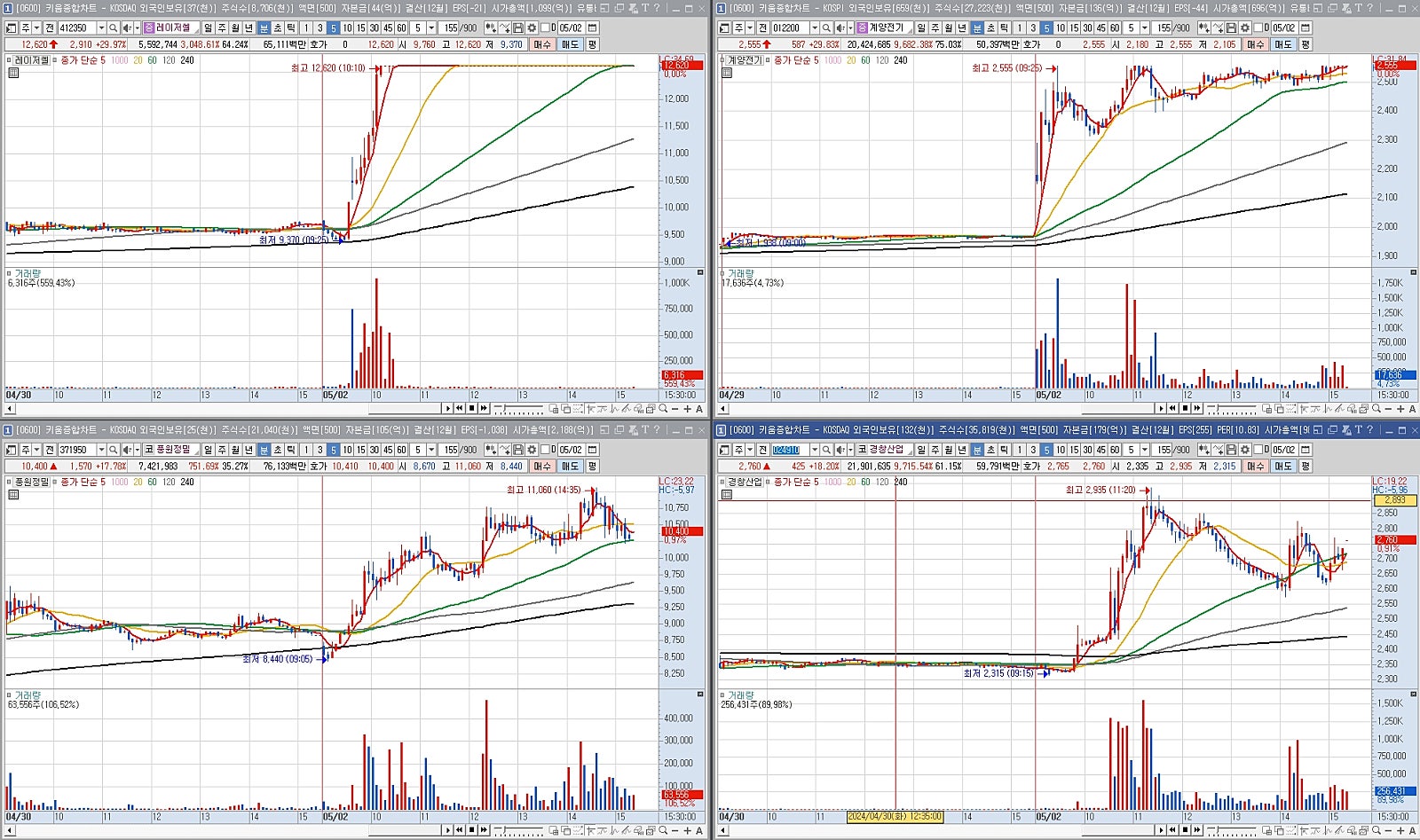Open settings gear in 계양전기 chart toolbar

[x=1244, y=27]
